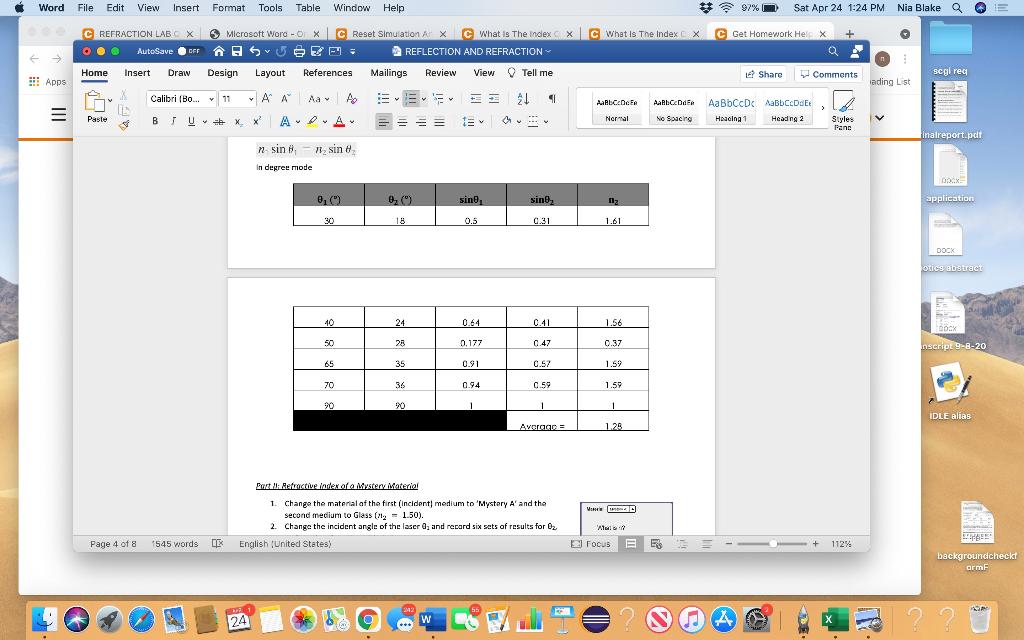Open the font name dropdown
The image size is (1024, 640).
click(211, 98)
